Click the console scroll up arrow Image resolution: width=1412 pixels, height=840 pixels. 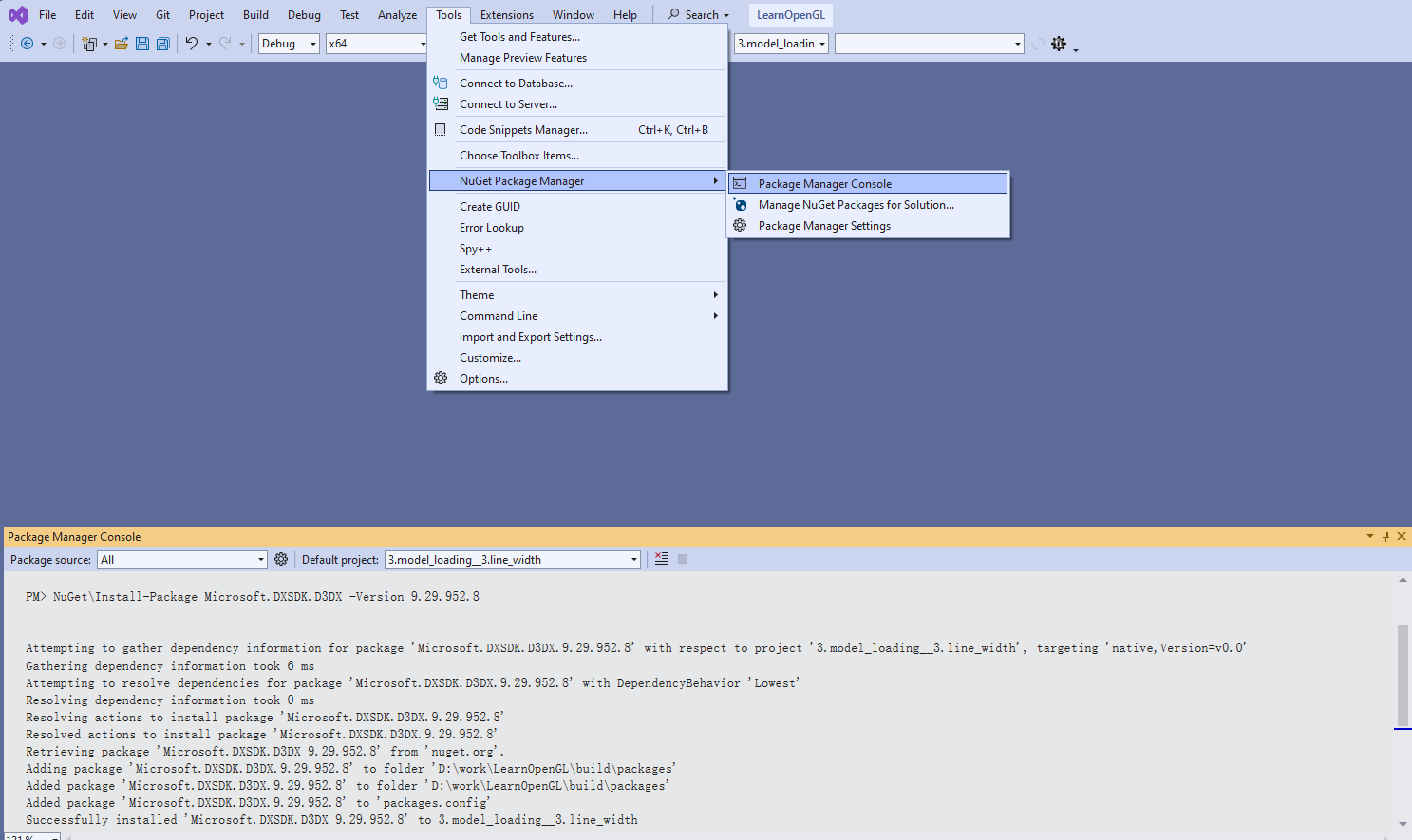click(x=1403, y=579)
